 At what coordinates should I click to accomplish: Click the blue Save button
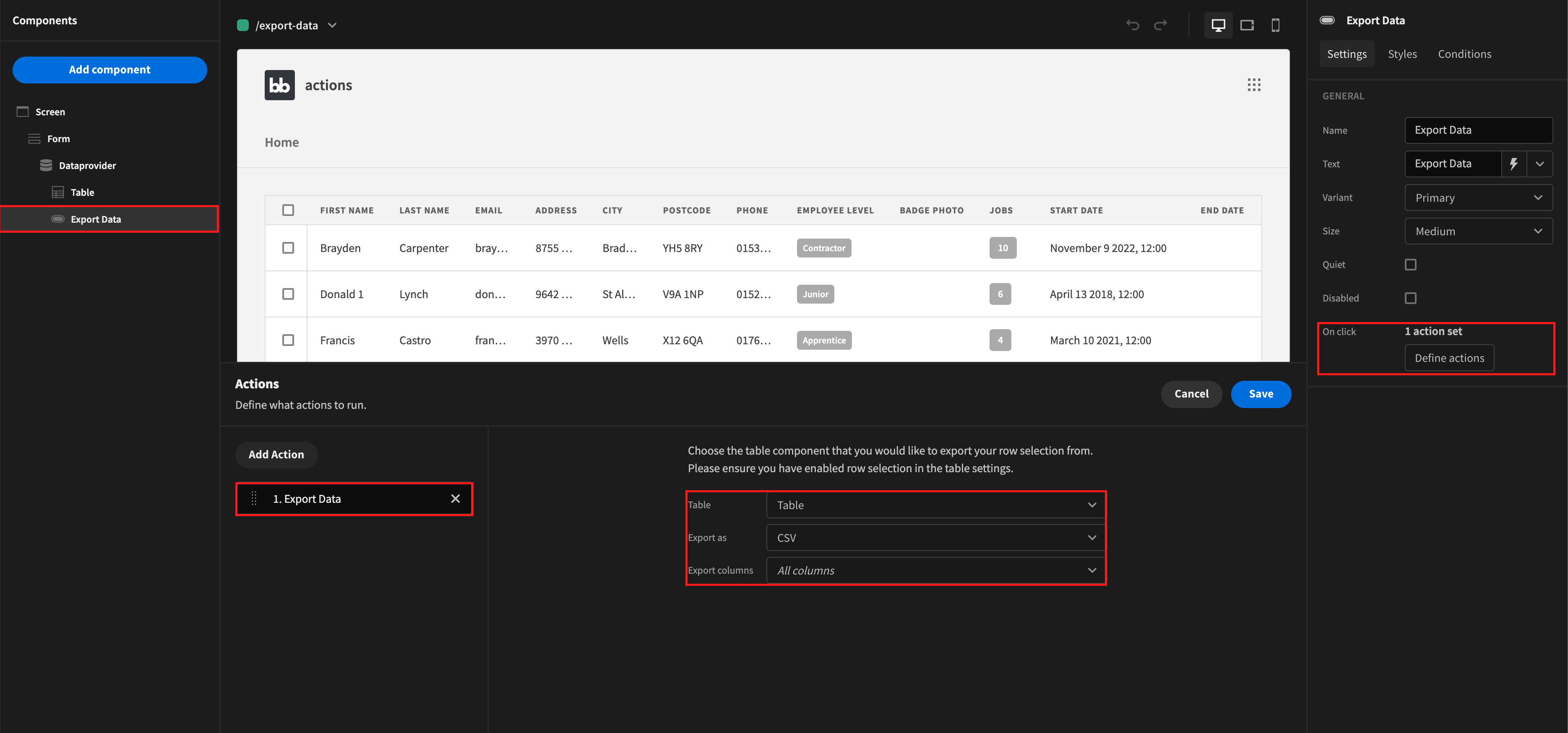(x=1260, y=394)
